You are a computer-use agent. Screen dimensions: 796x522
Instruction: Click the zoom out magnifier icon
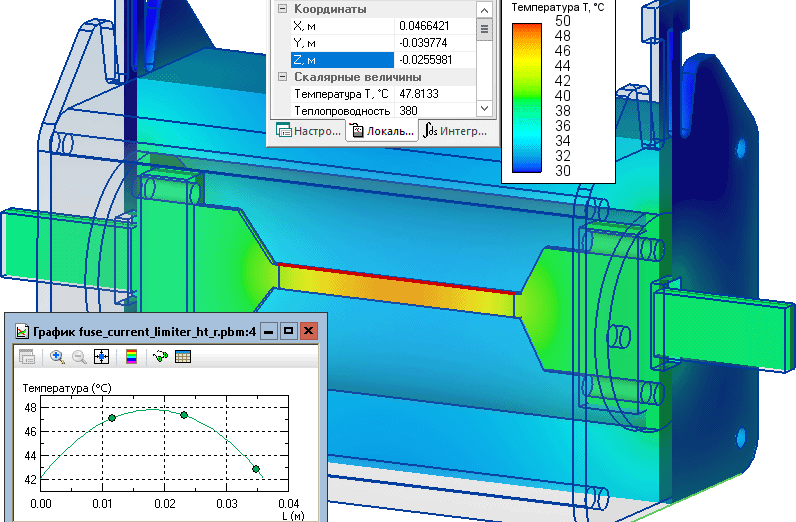point(78,357)
